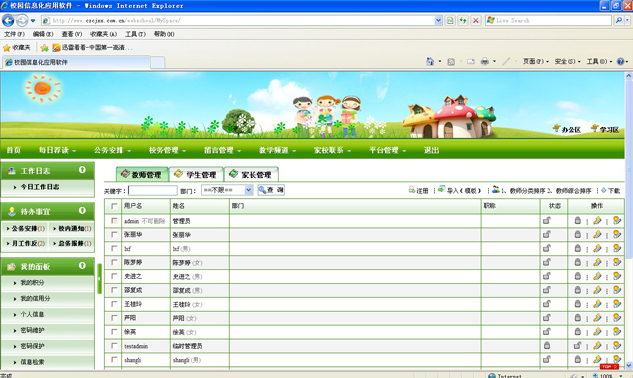Click the pencil edit icon in 徐英 row

597,332
